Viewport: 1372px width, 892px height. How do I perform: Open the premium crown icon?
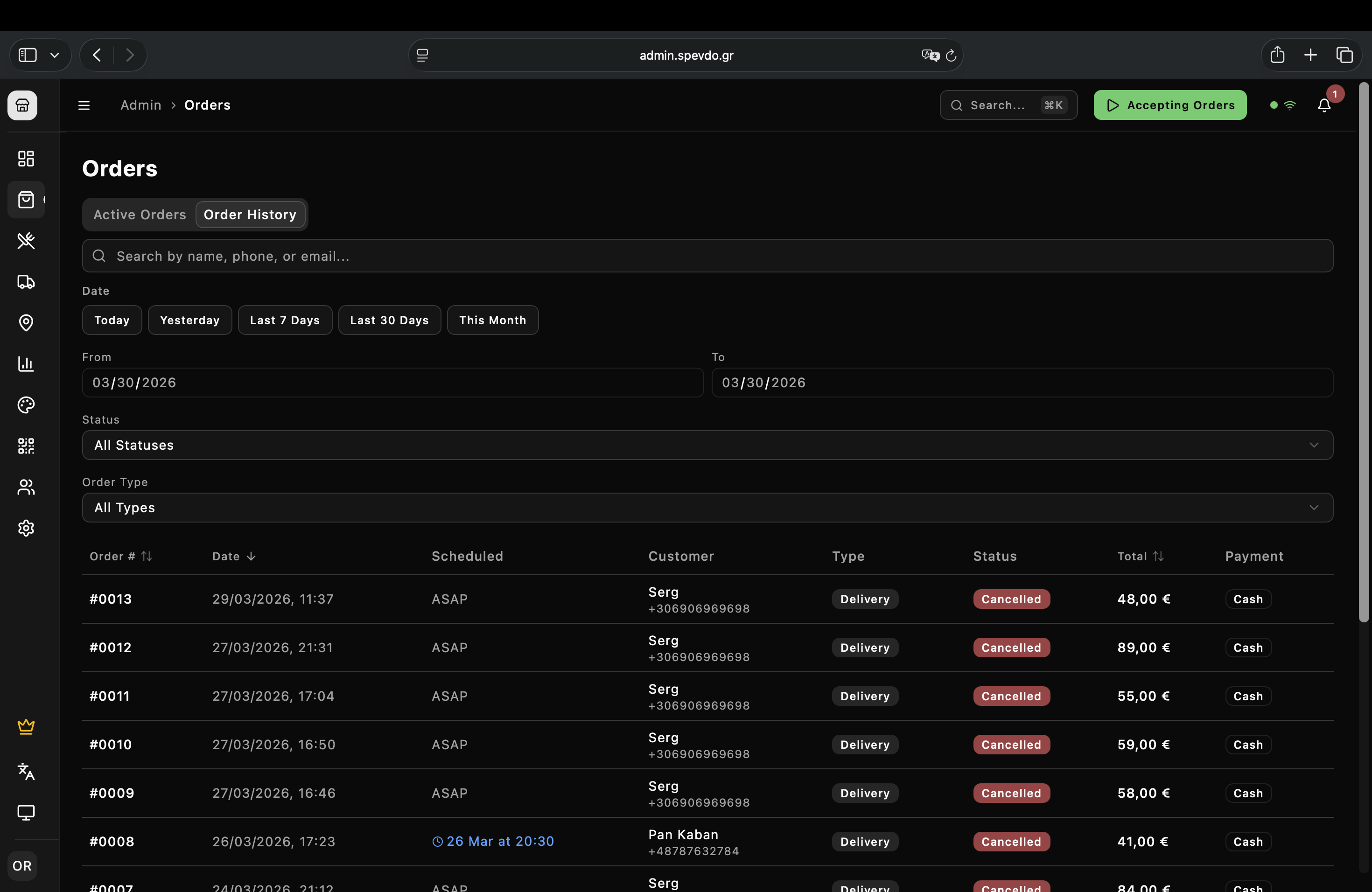click(x=26, y=727)
